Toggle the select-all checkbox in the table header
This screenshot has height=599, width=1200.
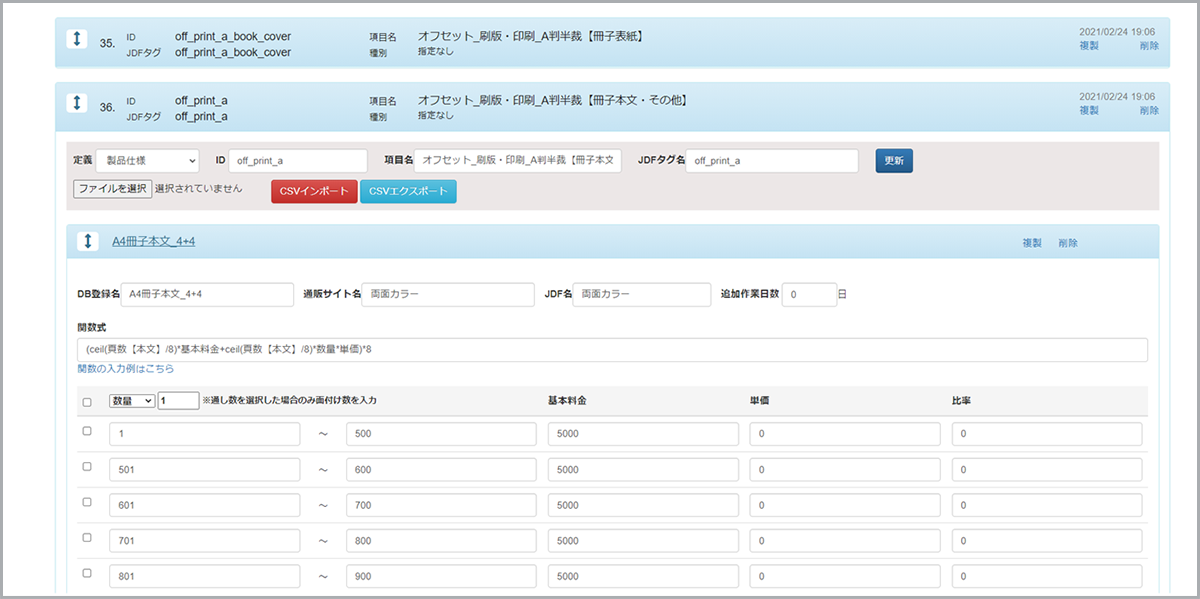(x=87, y=402)
